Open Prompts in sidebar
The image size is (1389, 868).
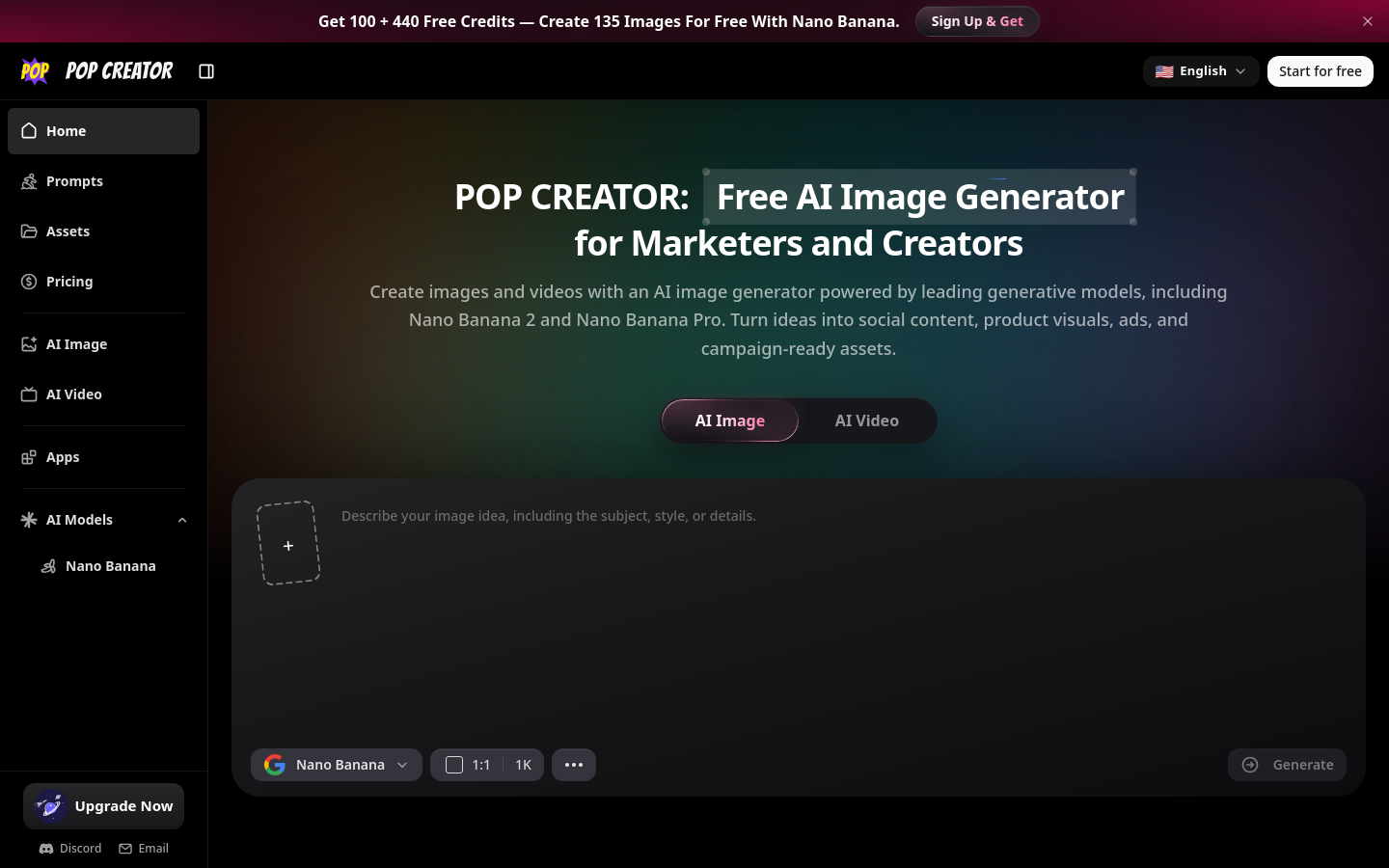point(103,181)
